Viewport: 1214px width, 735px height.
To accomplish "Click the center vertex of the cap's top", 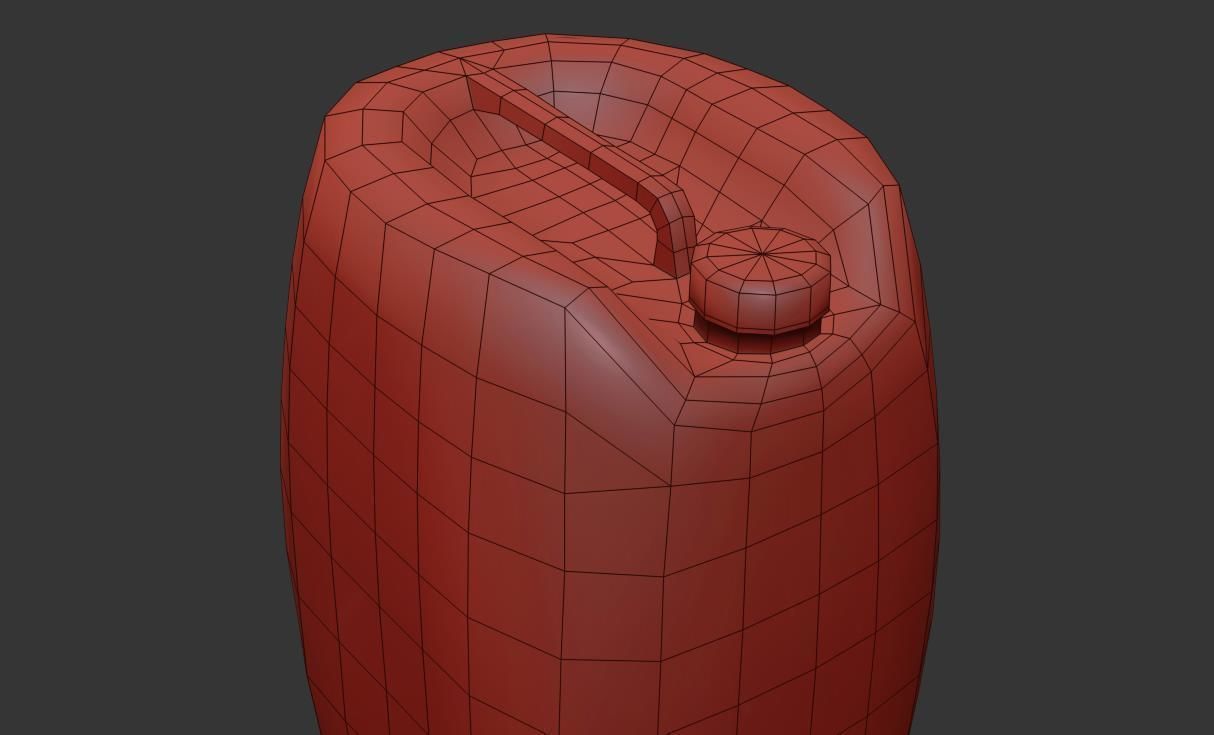I will (x=763, y=254).
